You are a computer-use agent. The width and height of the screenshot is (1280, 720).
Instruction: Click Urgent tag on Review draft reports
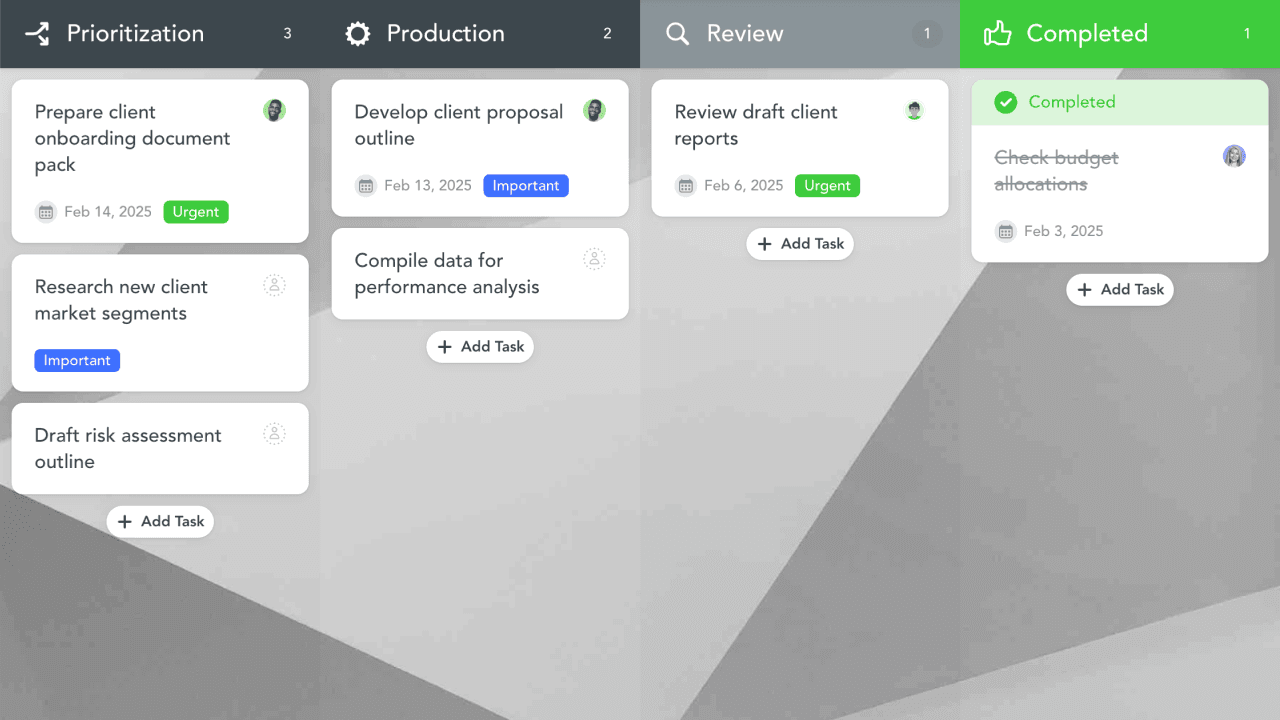827,186
